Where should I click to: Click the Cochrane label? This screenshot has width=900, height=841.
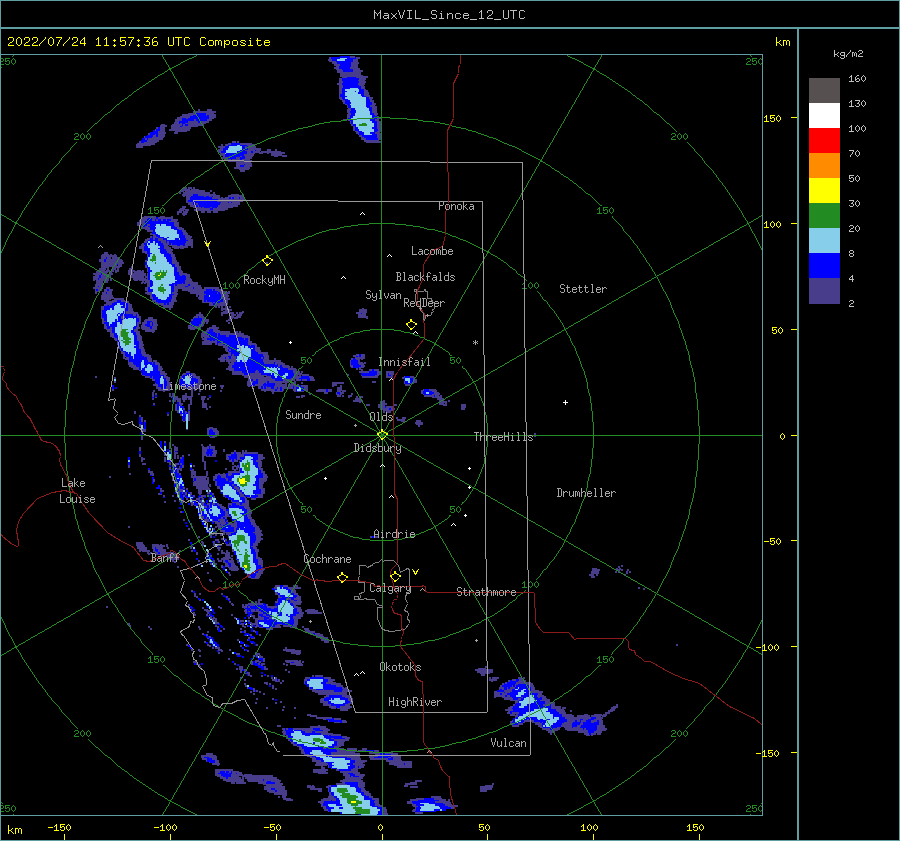327,559
